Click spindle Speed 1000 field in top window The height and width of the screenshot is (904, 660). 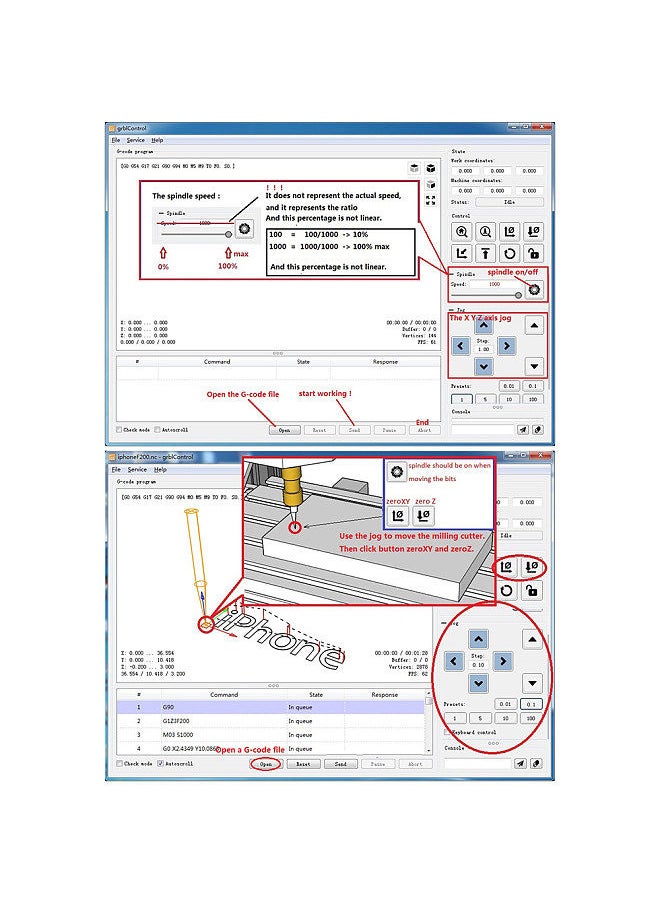494,284
